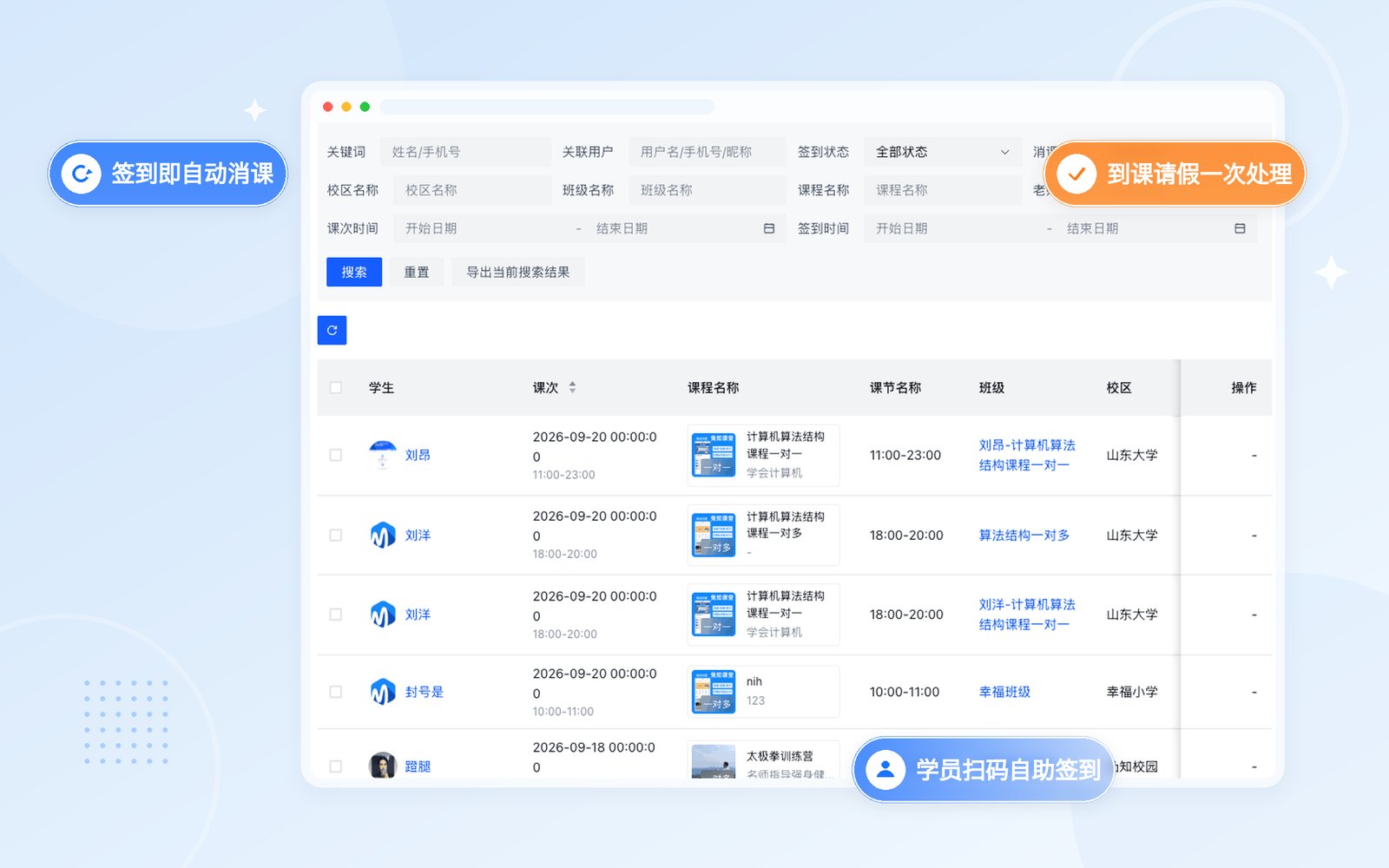Screen dimensions: 1389x868
Task: Click the 课节名称 column header
Action: pos(895,388)
